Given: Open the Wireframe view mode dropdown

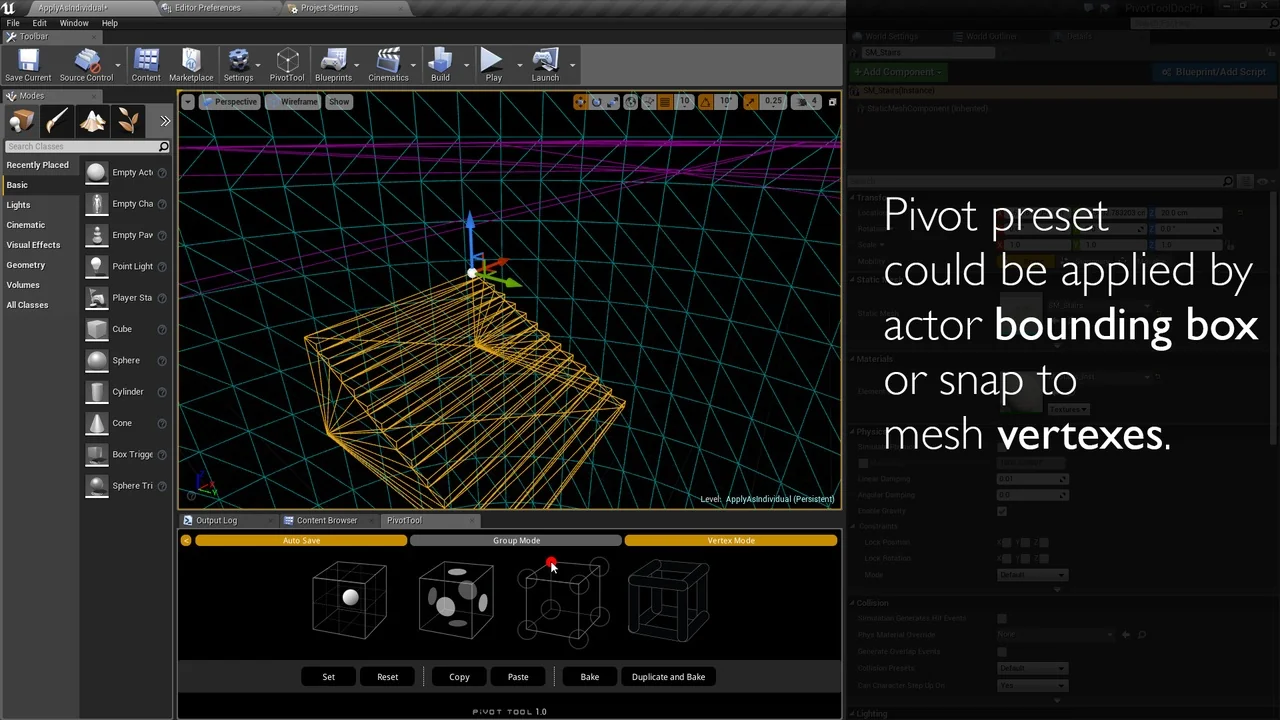Looking at the screenshot, I should click(299, 101).
